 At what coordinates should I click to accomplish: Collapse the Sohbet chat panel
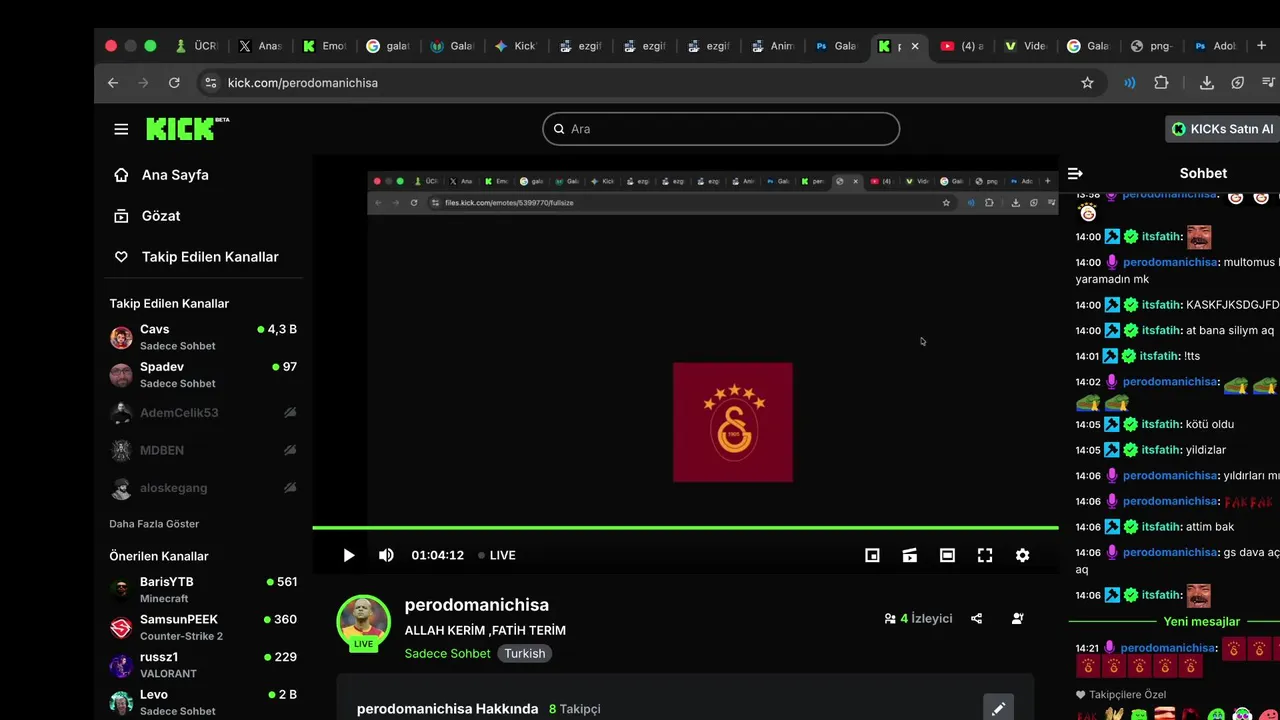(1075, 173)
